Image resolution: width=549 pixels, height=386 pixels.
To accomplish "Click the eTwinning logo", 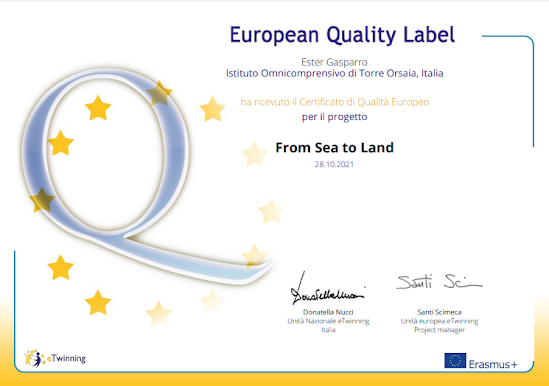I will [55, 358].
